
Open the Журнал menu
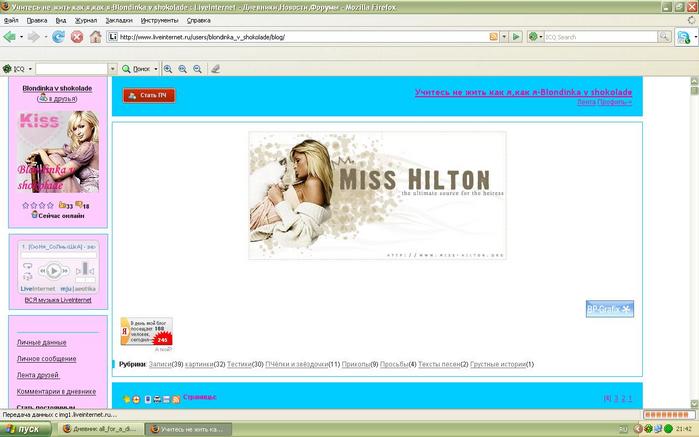point(86,21)
